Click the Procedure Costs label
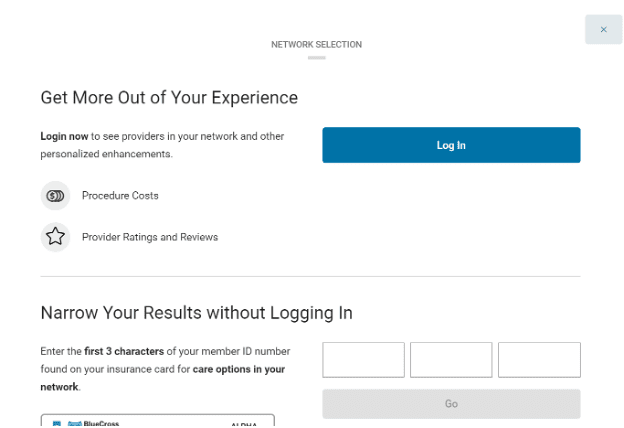Screen dimensions: 624x428 point(120,196)
